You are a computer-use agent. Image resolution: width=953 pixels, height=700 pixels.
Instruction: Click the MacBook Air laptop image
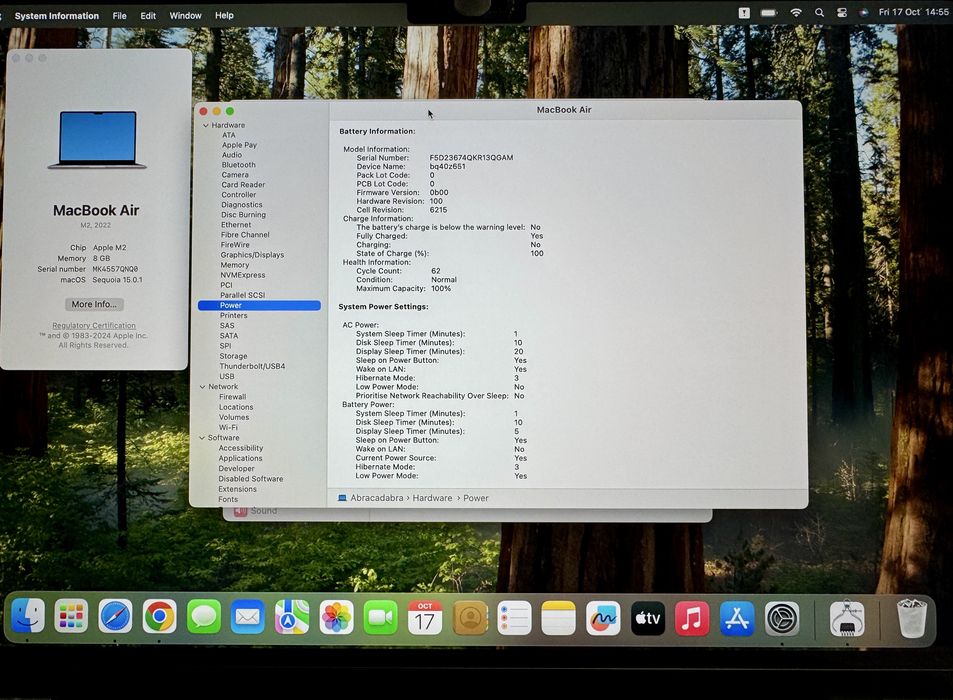pos(97,139)
